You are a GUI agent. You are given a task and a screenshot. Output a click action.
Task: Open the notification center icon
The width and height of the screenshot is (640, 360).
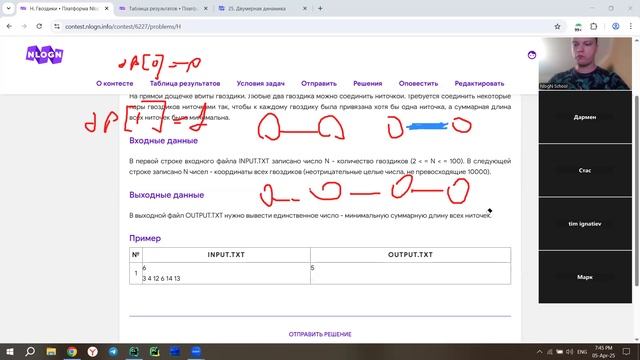(626, 351)
